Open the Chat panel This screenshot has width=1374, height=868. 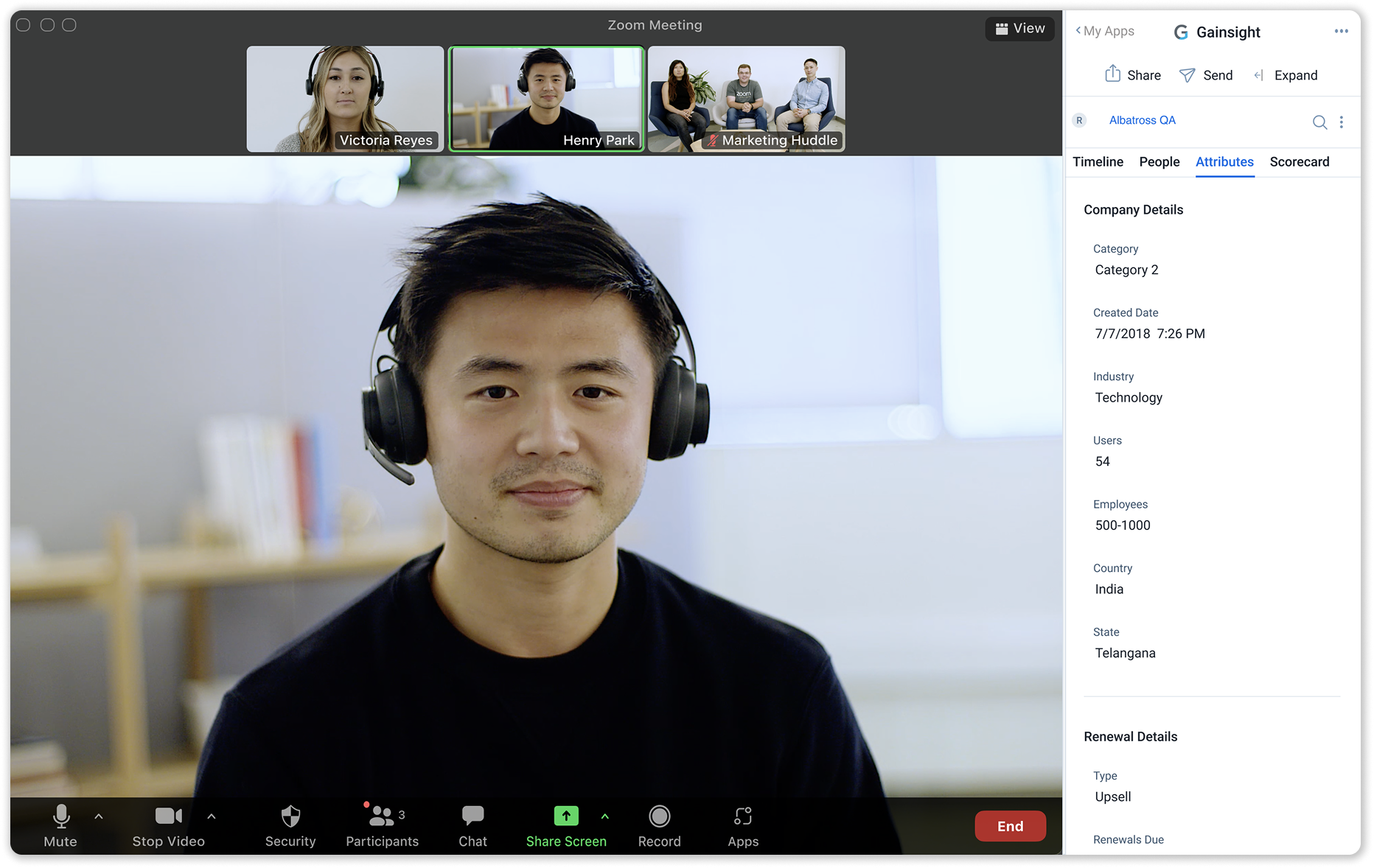point(472,825)
